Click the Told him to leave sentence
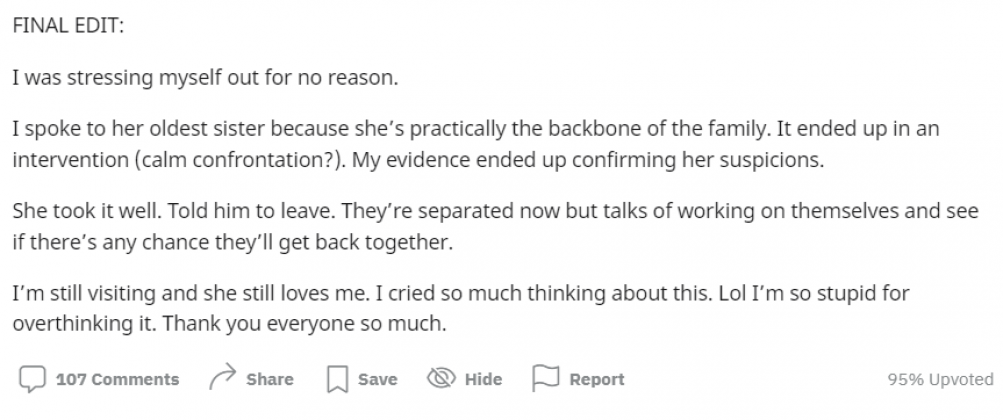 coord(251,211)
